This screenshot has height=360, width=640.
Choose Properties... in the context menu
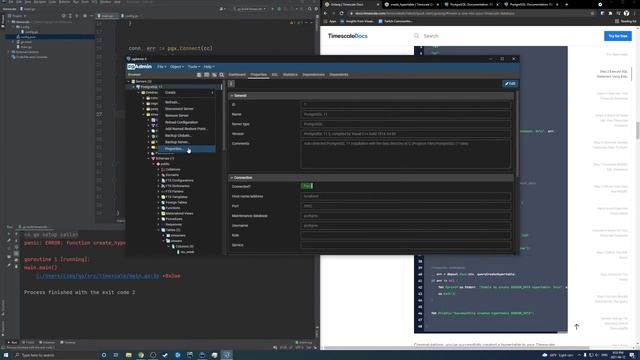click(x=187, y=149)
